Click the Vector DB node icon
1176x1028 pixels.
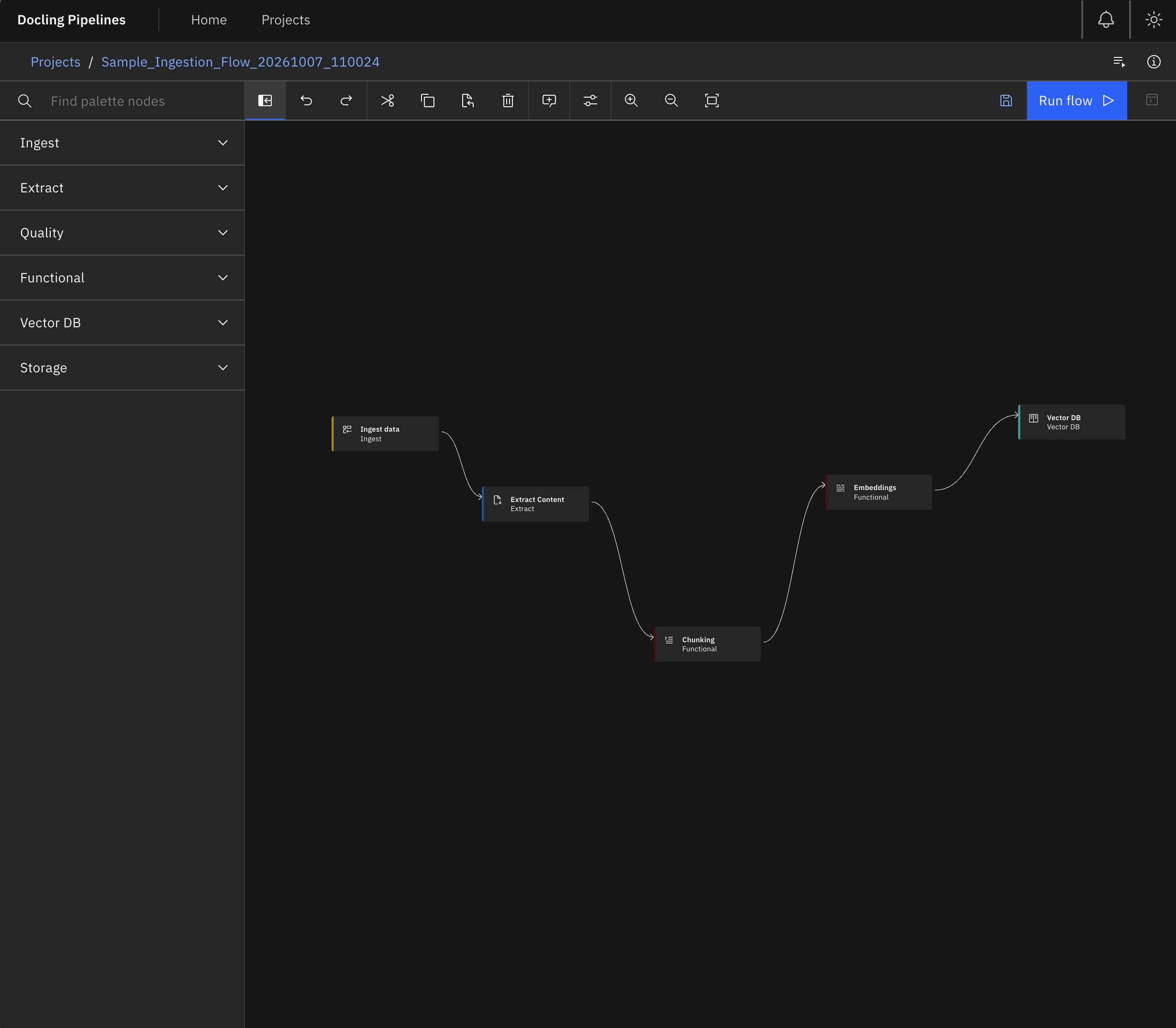1034,418
